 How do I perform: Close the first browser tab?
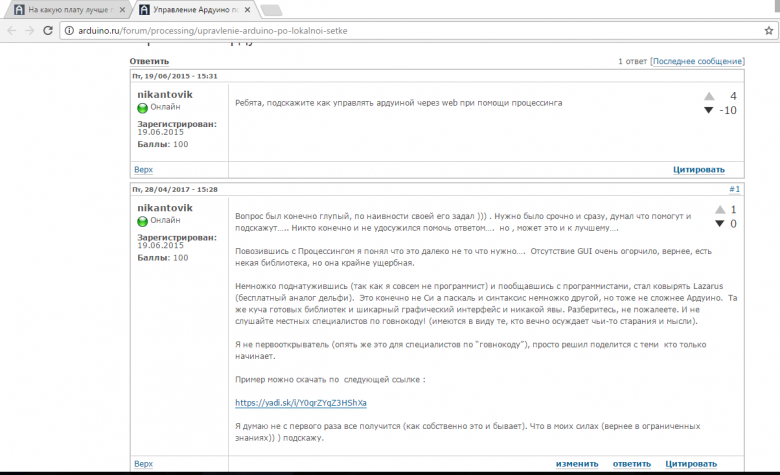tap(122, 10)
